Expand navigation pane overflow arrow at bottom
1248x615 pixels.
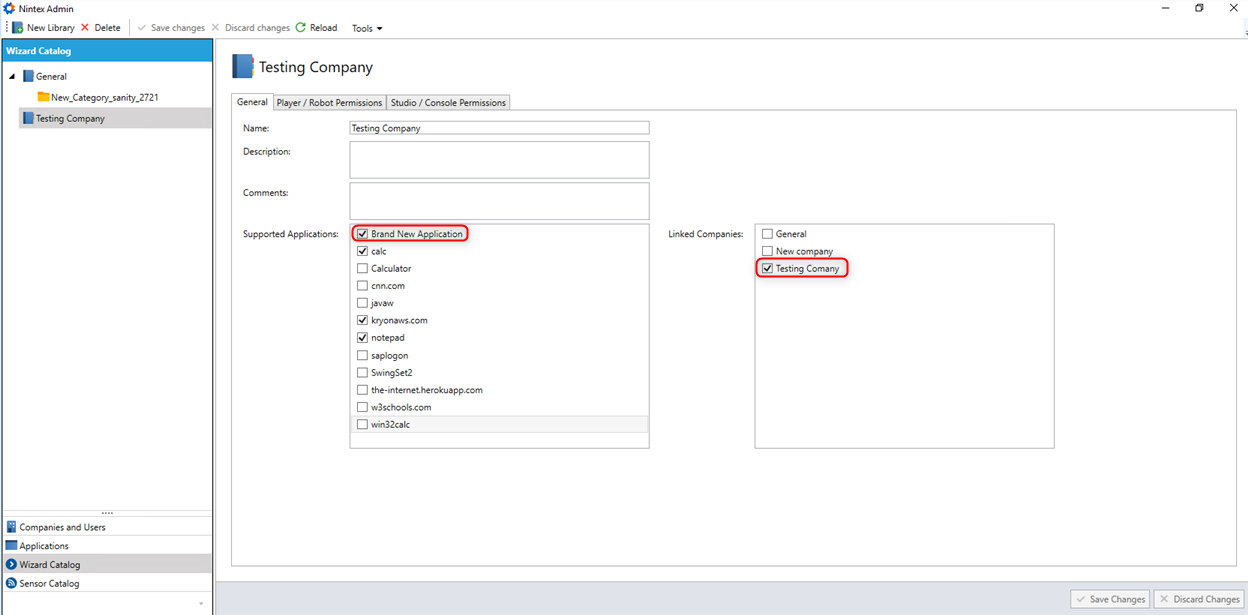(x=201, y=604)
